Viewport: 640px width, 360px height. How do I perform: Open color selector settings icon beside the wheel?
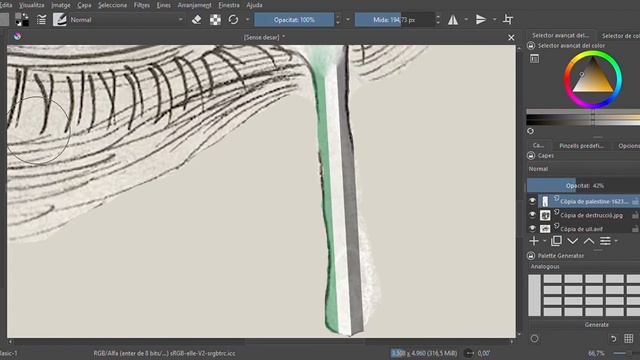[x=534, y=59]
